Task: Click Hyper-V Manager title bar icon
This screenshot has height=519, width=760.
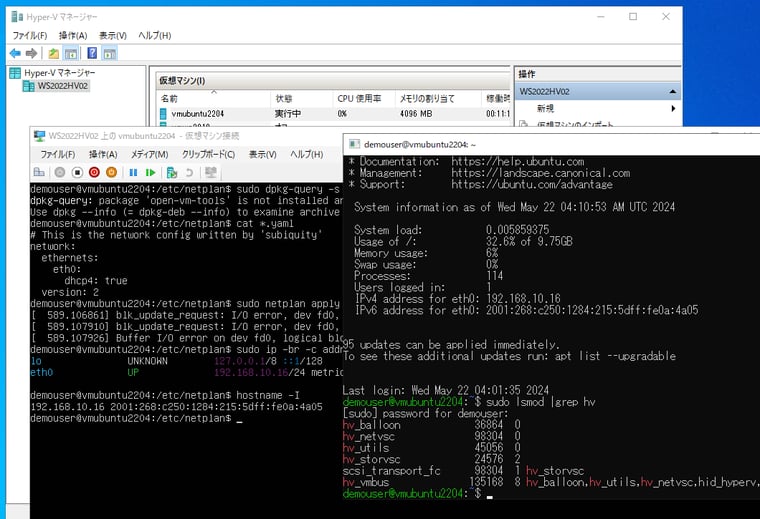Action: 17,17
